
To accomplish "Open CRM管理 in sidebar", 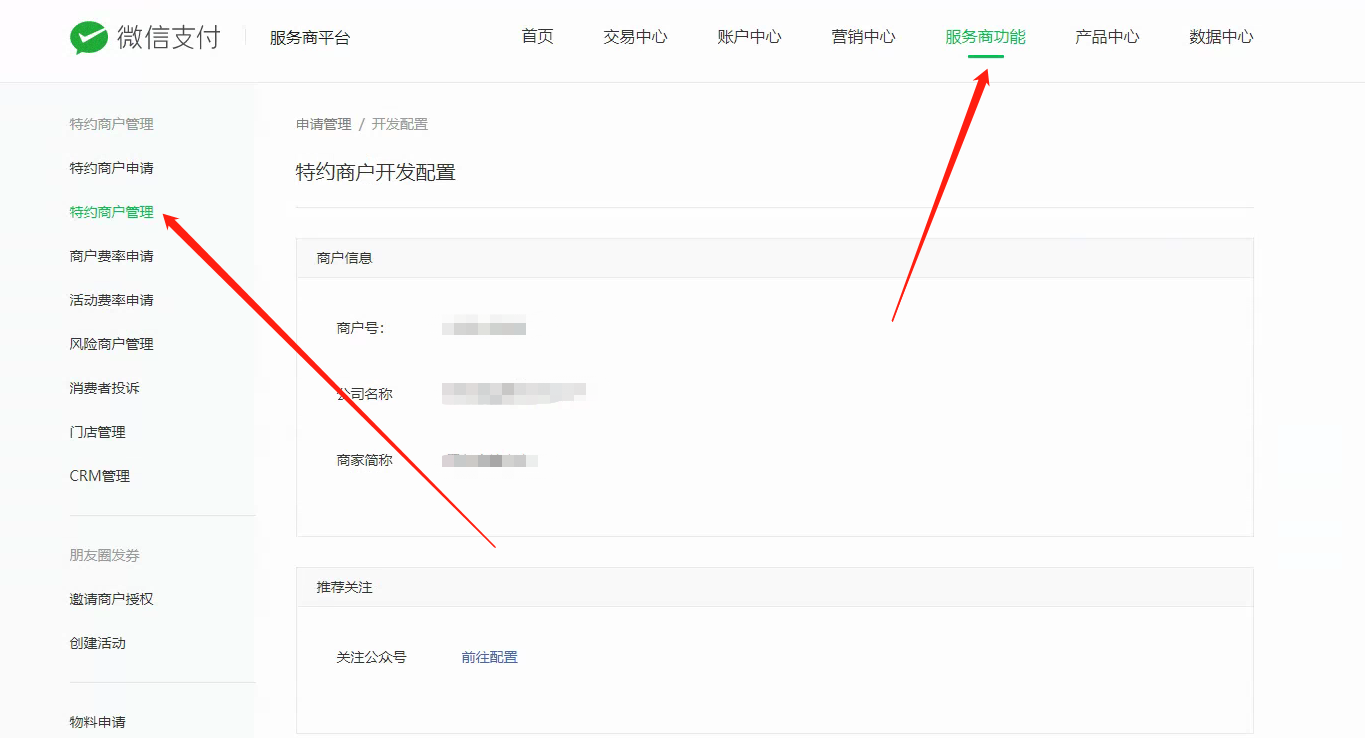I will click(x=99, y=476).
